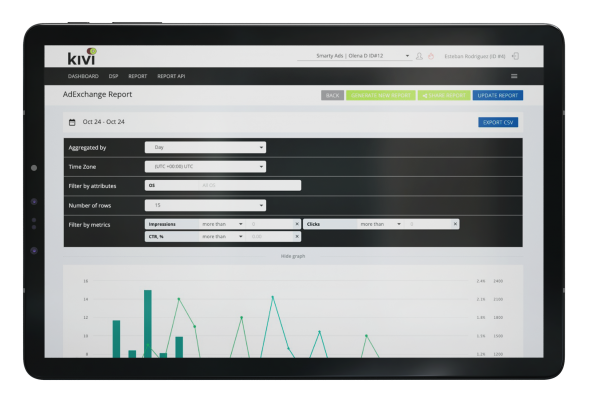Go to the DASHBOARD menu

tap(83, 76)
